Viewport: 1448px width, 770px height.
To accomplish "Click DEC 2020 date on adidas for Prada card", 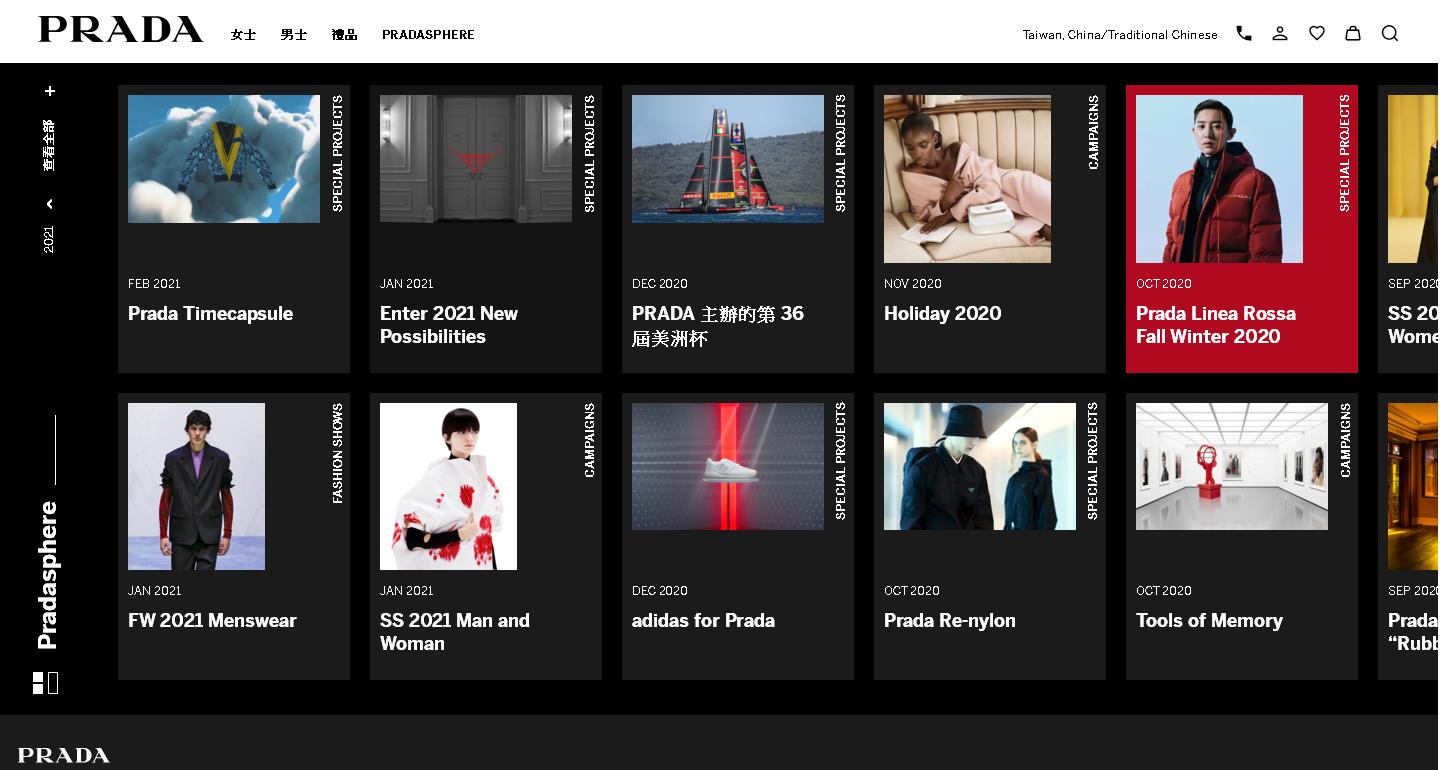I will tap(660, 591).
